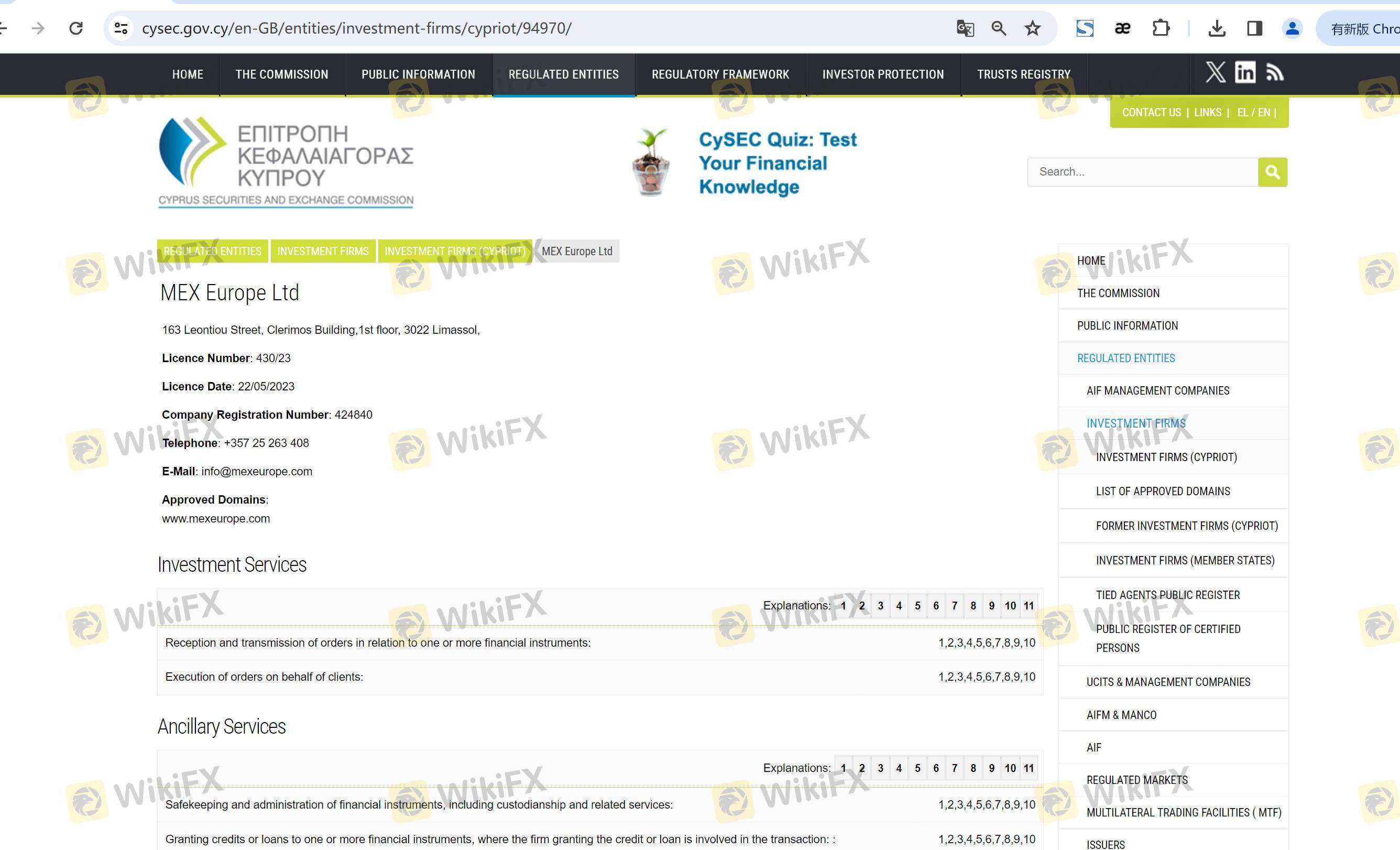1400x850 pixels.
Task: Open the Investor Protection menu item
Action: pos(882,74)
